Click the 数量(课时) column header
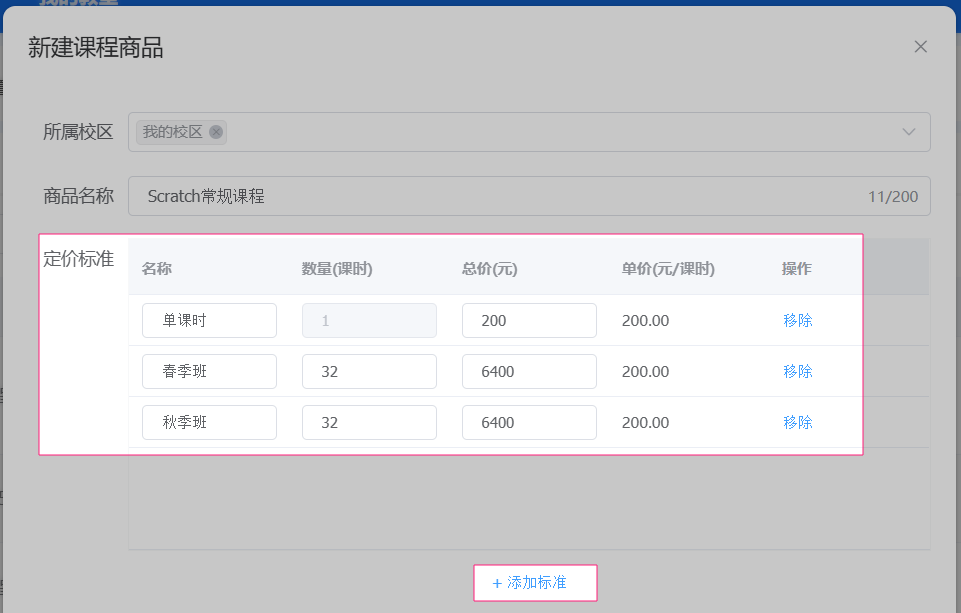Viewport: 961px width, 613px height. click(337, 268)
